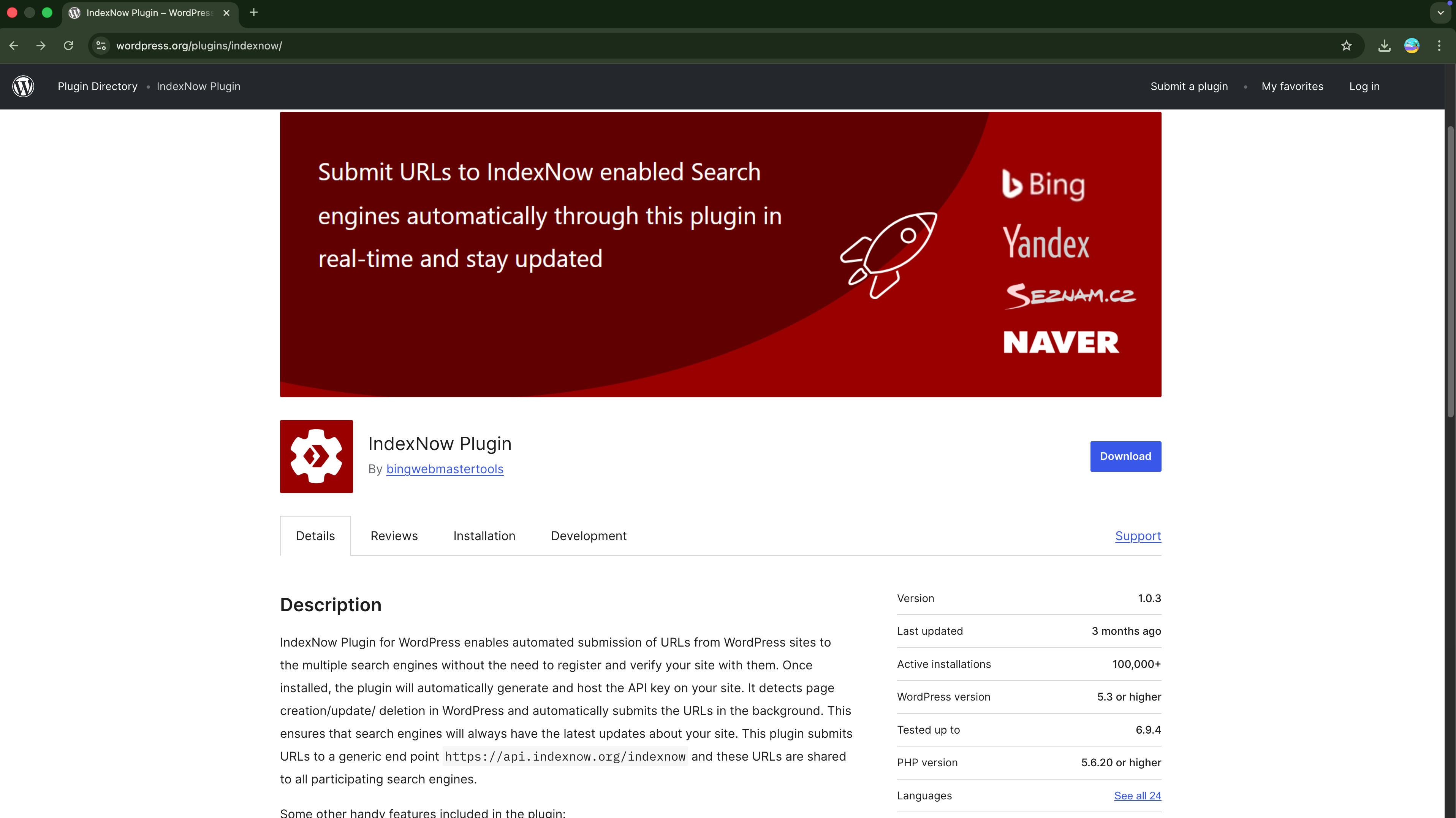Switch to the Reviews tab
Screen dimensions: 1456x818
tap(394, 536)
